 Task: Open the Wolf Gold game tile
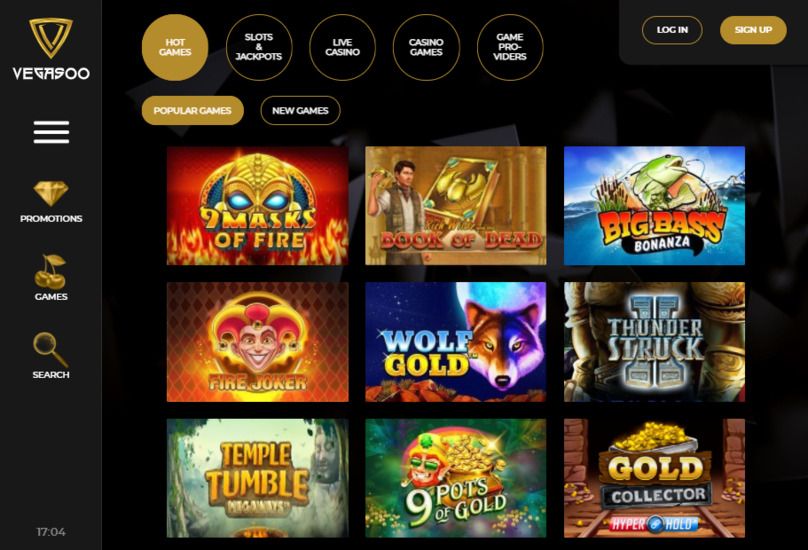pos(456,342)
